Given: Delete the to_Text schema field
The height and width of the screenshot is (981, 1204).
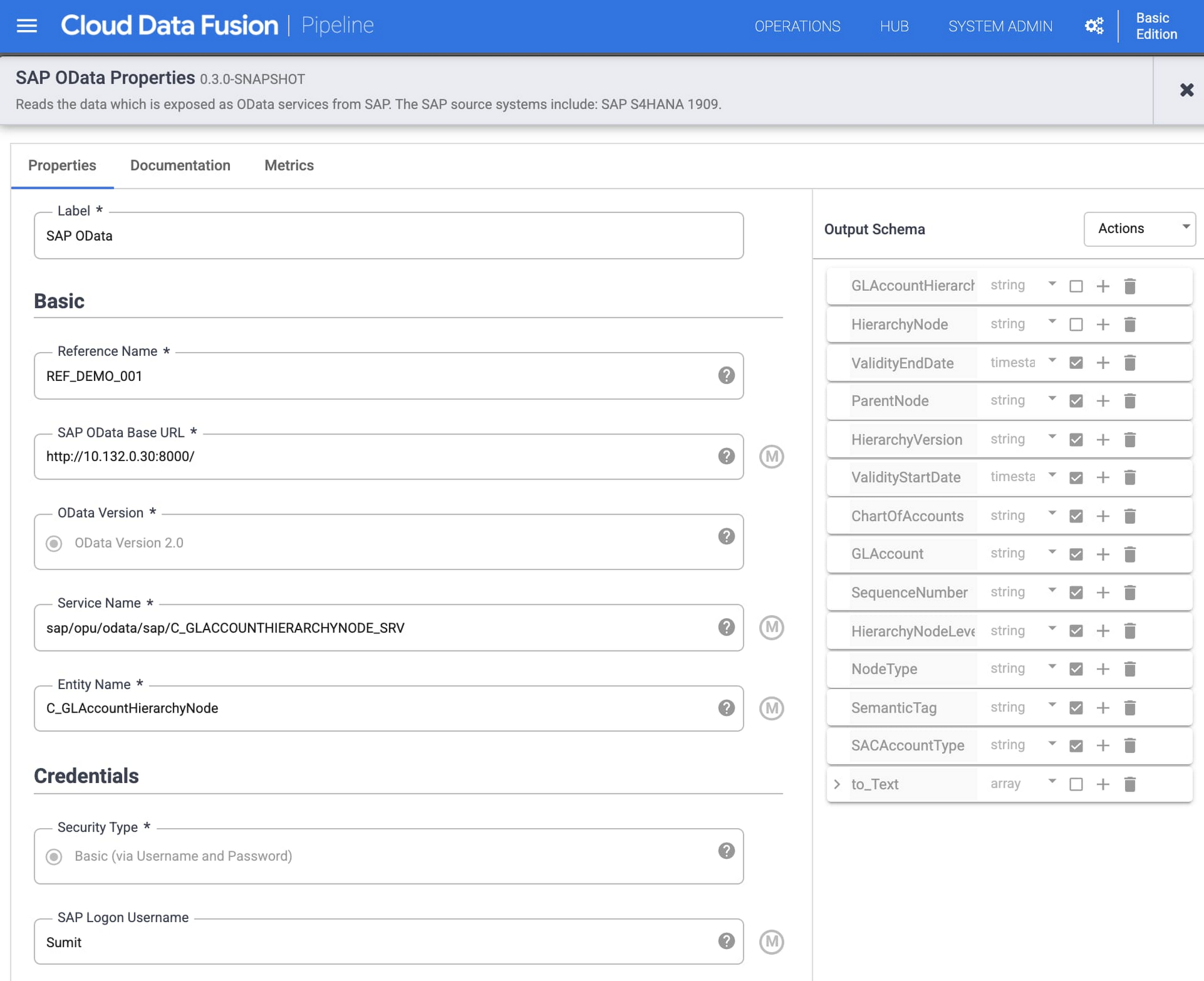Looking at the screenshot, I should coord(1129,784).
